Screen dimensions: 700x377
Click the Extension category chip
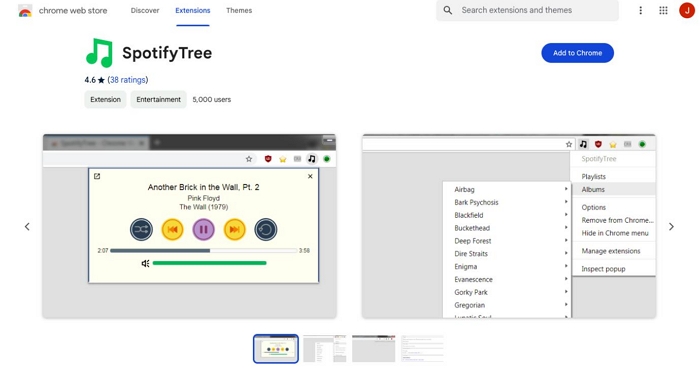(105, 99)
